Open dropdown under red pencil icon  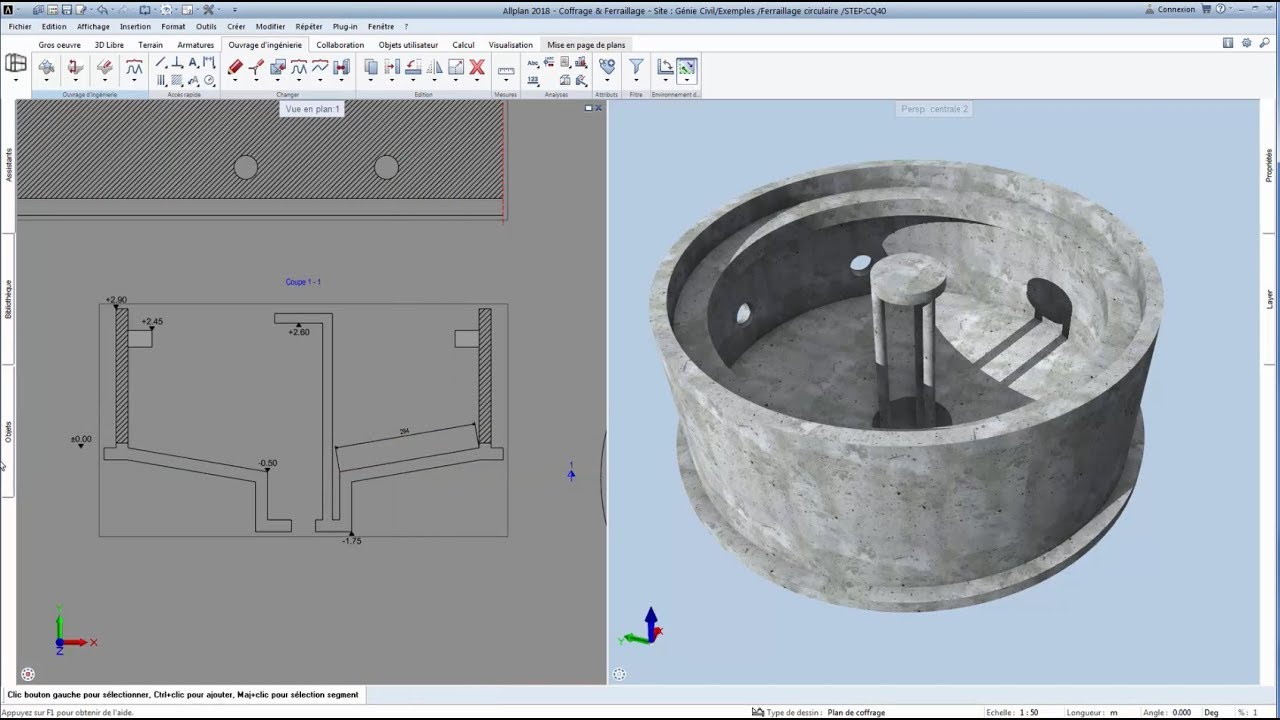coord(235,79)
